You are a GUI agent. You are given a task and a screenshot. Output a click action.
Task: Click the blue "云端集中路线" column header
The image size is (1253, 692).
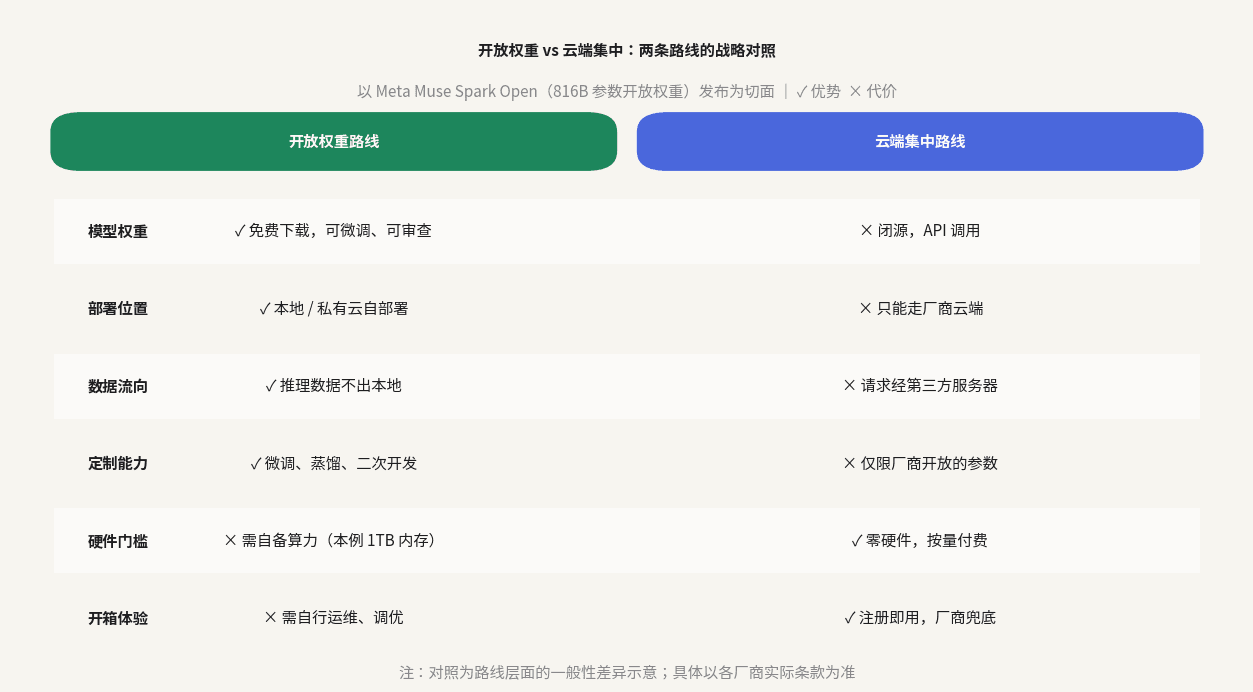pyautogui.click(x=920, y=141)
